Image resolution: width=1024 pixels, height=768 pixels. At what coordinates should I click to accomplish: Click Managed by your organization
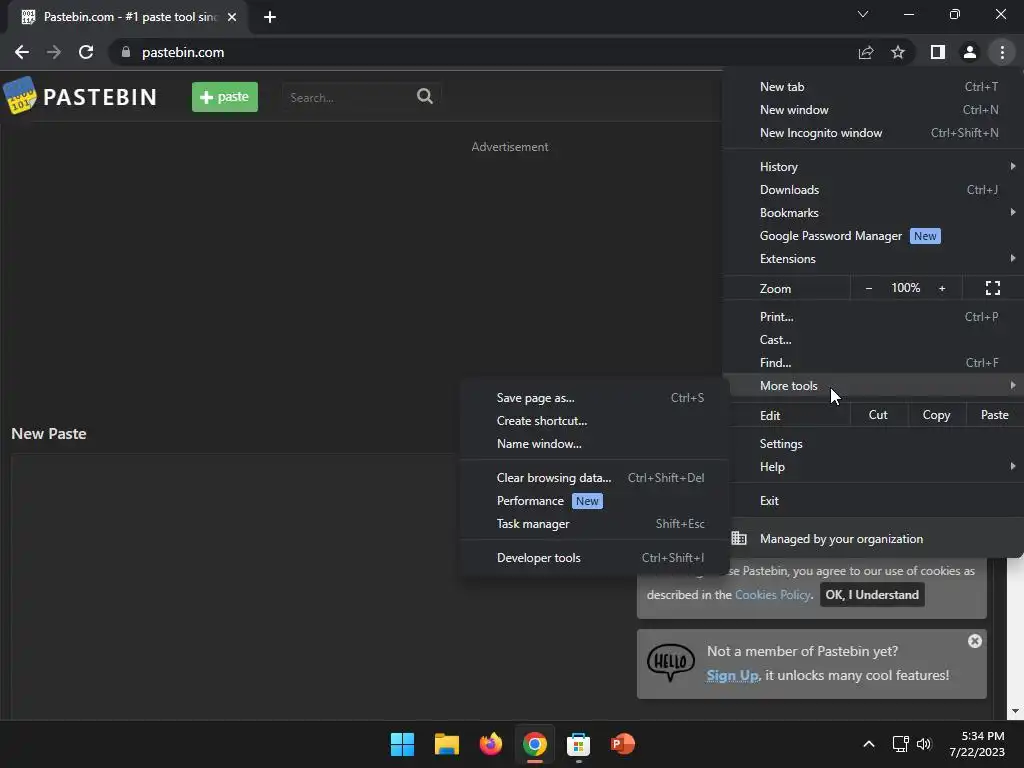pos(873,539)
